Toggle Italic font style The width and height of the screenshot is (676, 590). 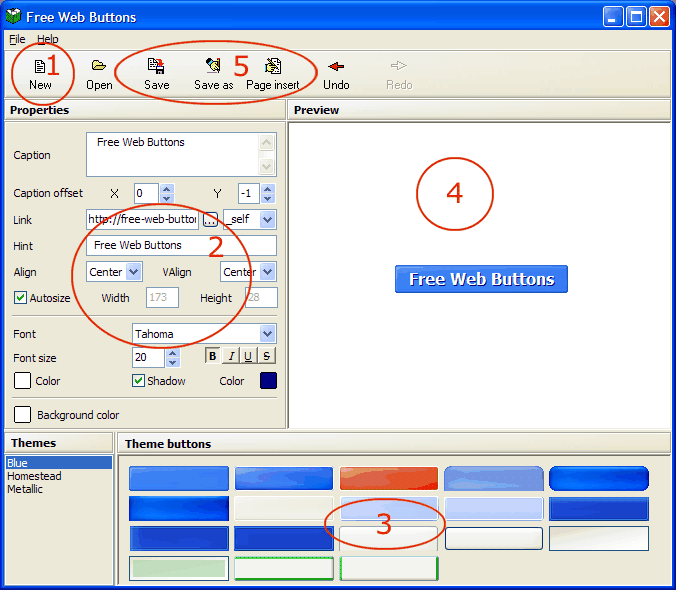(231, 356)
